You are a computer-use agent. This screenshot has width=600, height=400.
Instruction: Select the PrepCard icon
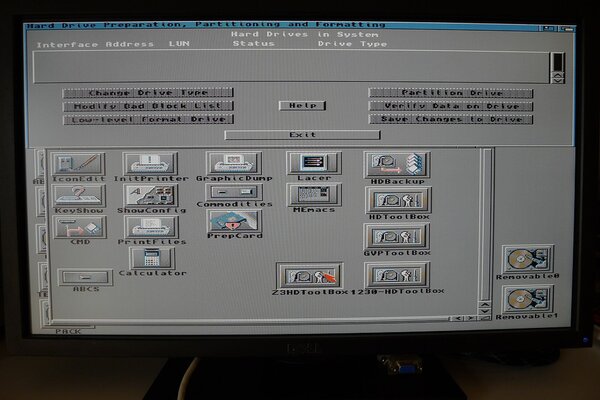(234, 221)
